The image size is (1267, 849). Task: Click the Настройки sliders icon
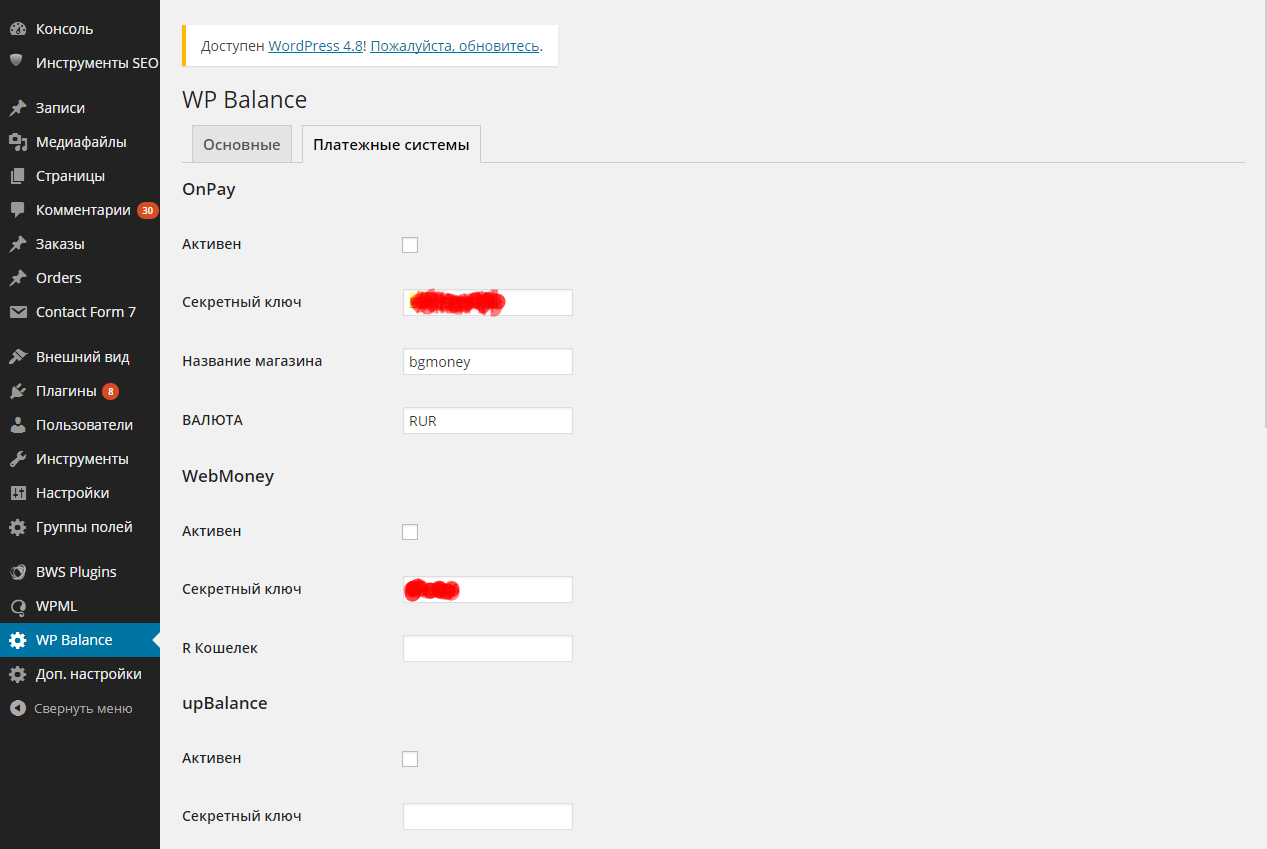(17, 493)
